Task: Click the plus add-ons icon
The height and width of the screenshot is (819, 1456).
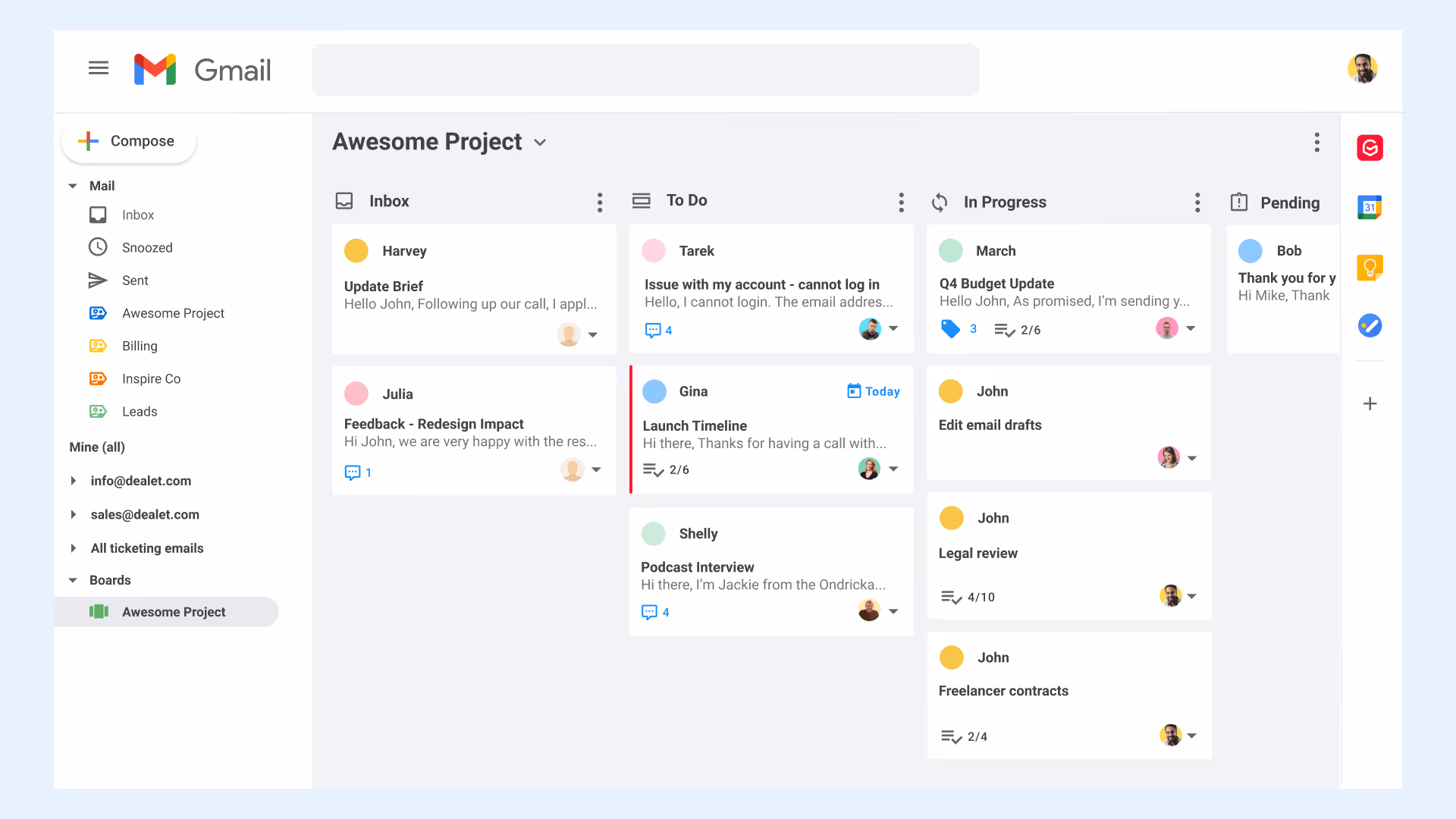Action: coord(1370,403)
